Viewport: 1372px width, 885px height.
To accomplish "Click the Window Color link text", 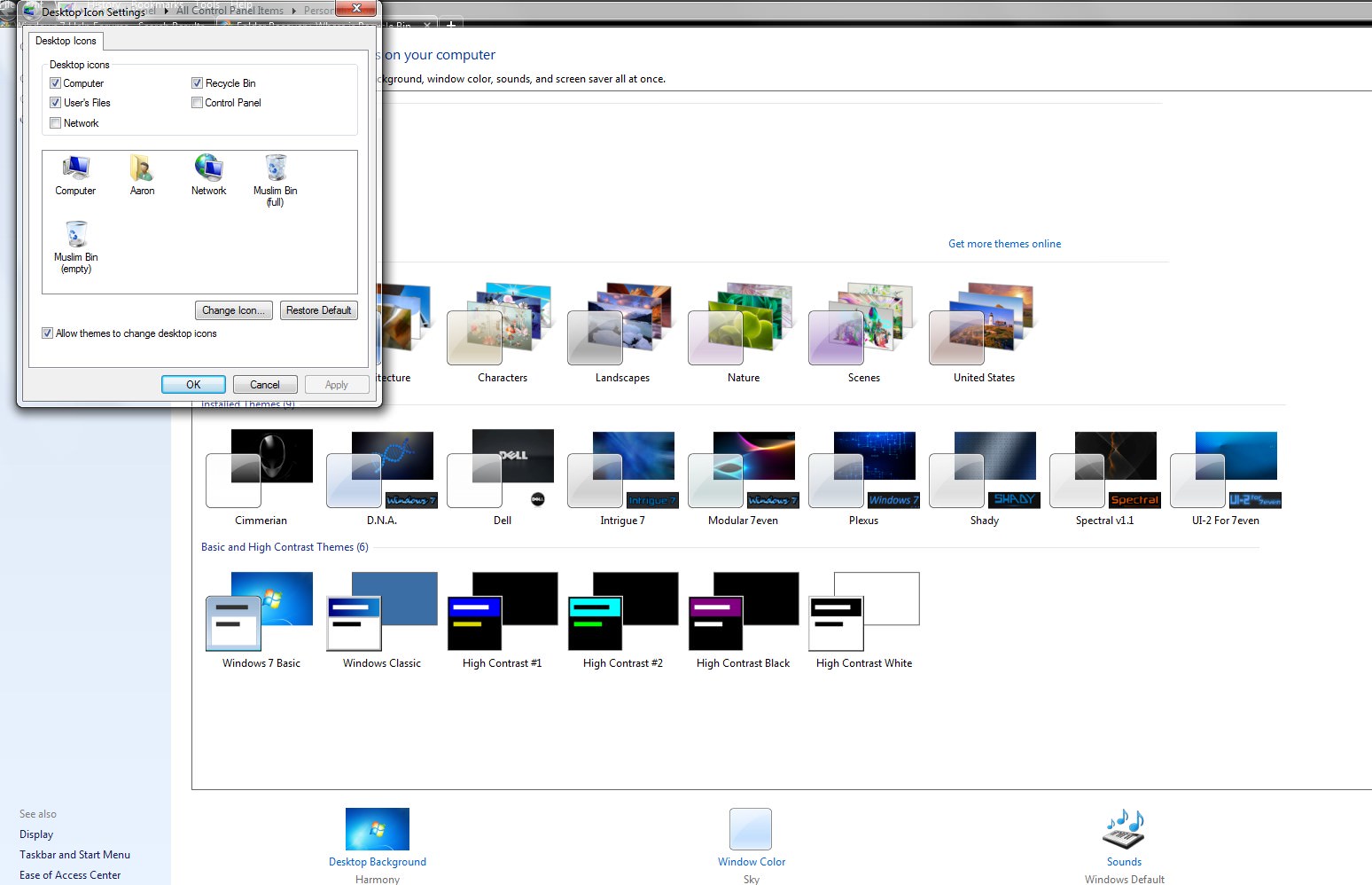I will [x=752, y=862].
